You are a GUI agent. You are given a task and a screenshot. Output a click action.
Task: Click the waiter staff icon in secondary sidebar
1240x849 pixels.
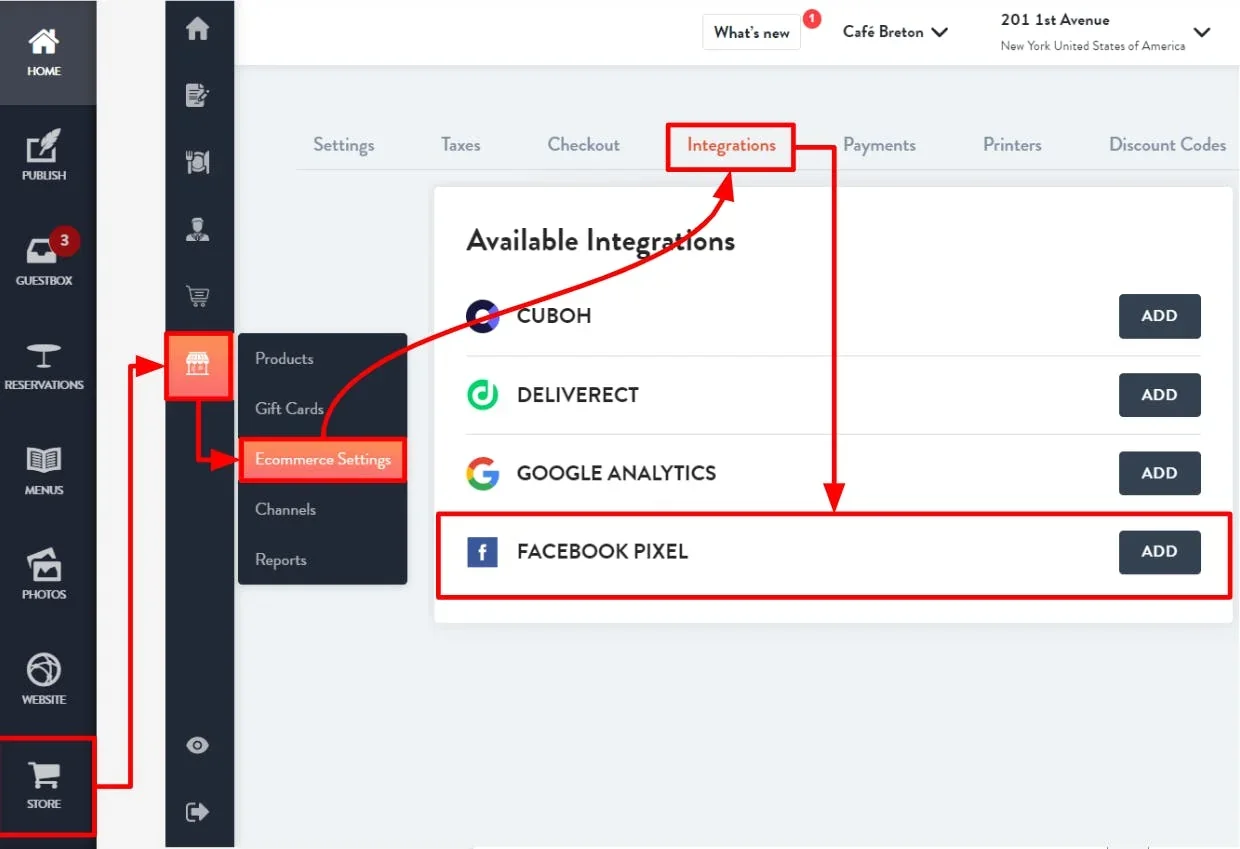pos(198,230)
